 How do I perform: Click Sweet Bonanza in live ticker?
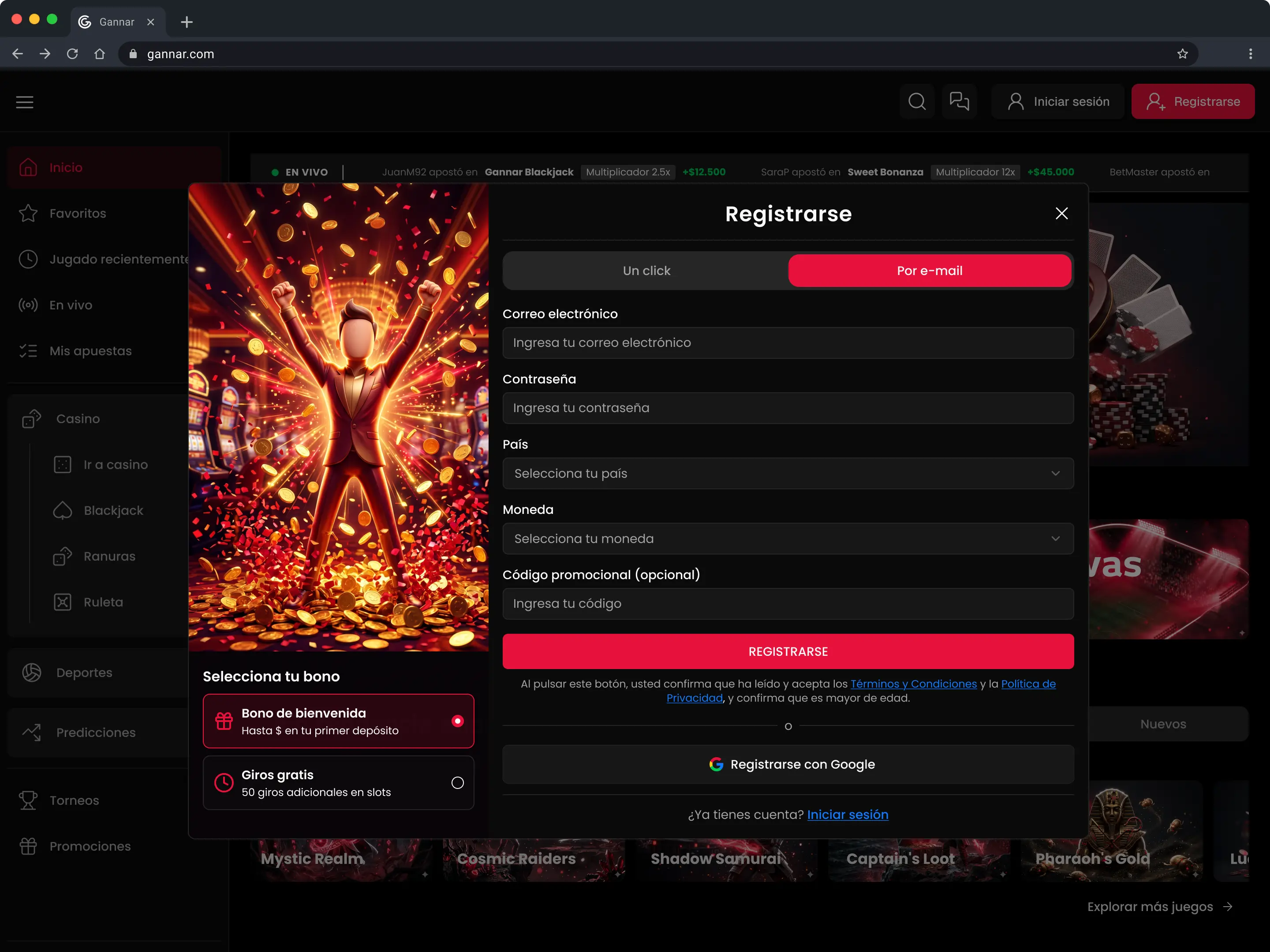pyautogui.click(x=885, y=172)
